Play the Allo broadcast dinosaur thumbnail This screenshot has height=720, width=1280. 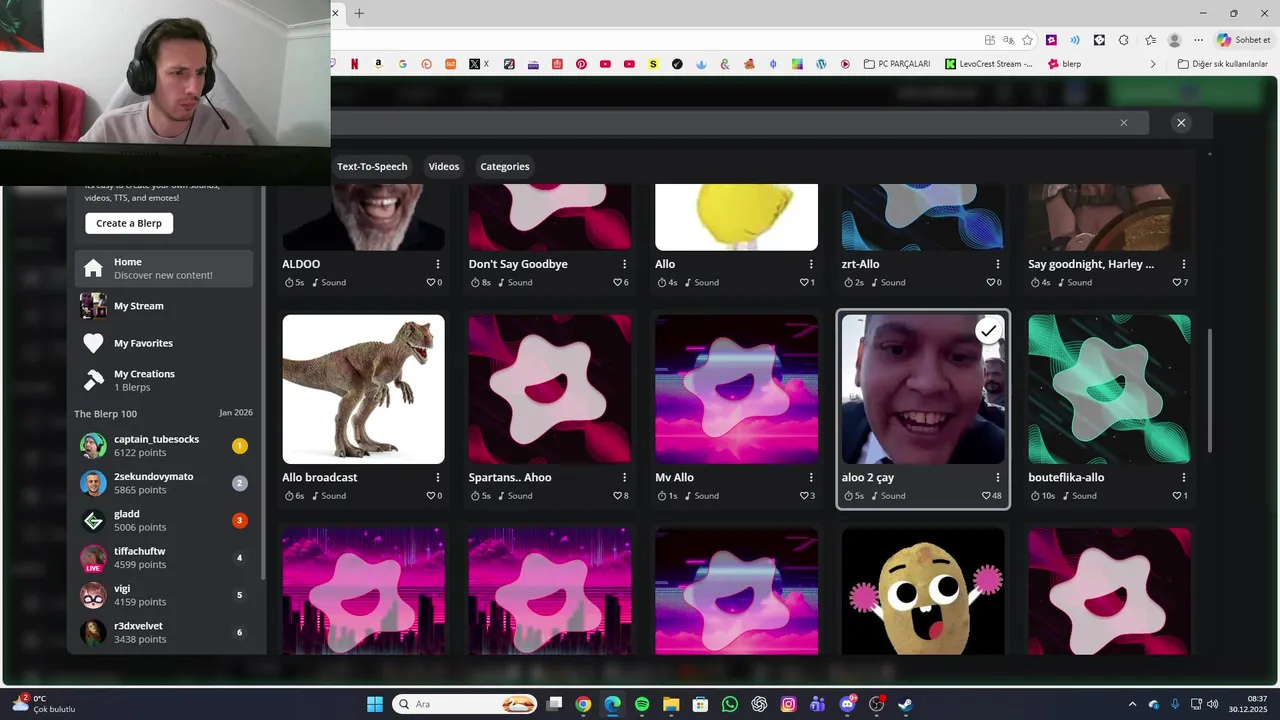[363, 389]
